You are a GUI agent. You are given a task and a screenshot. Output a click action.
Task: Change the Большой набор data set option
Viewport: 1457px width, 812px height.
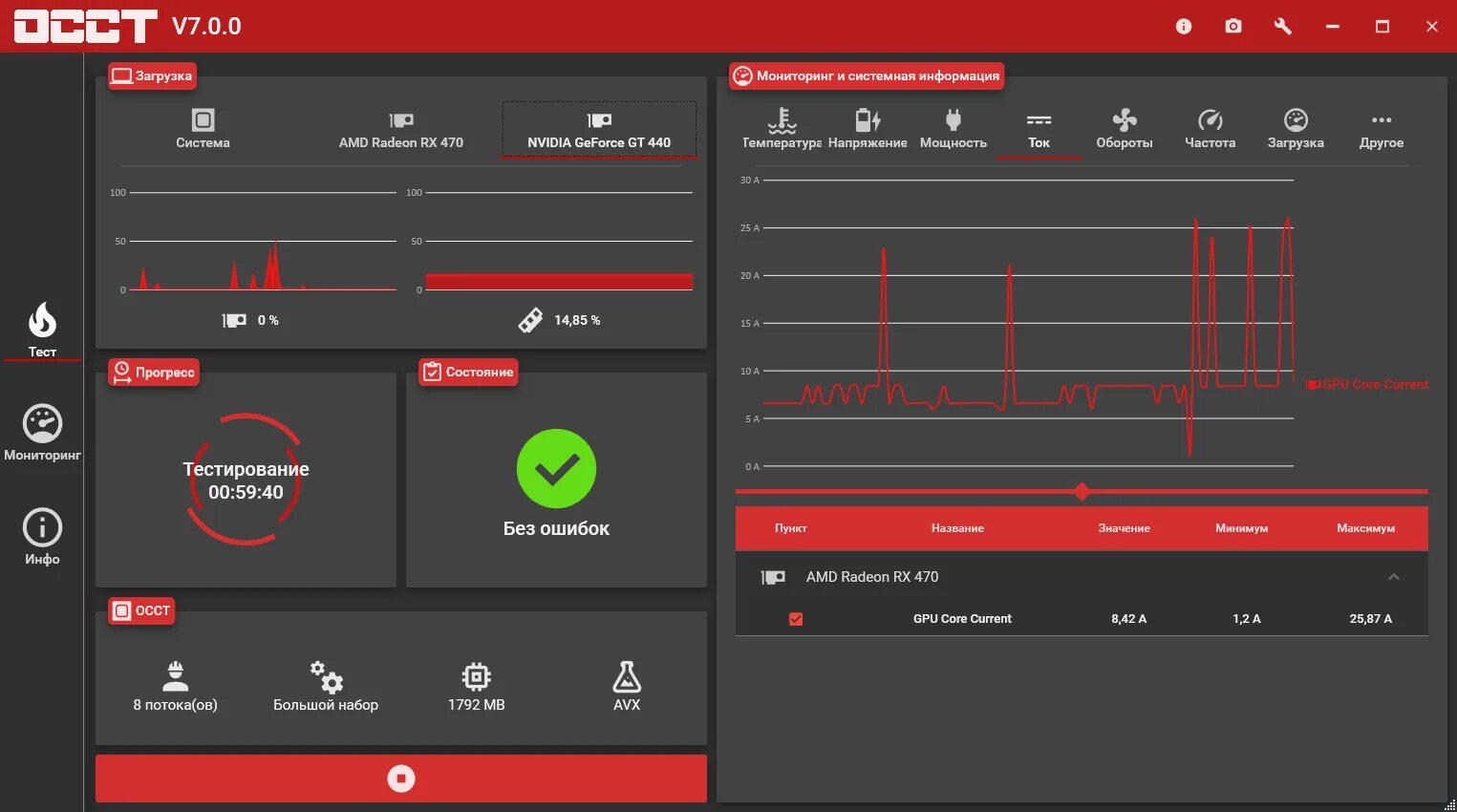click(326, 687)
